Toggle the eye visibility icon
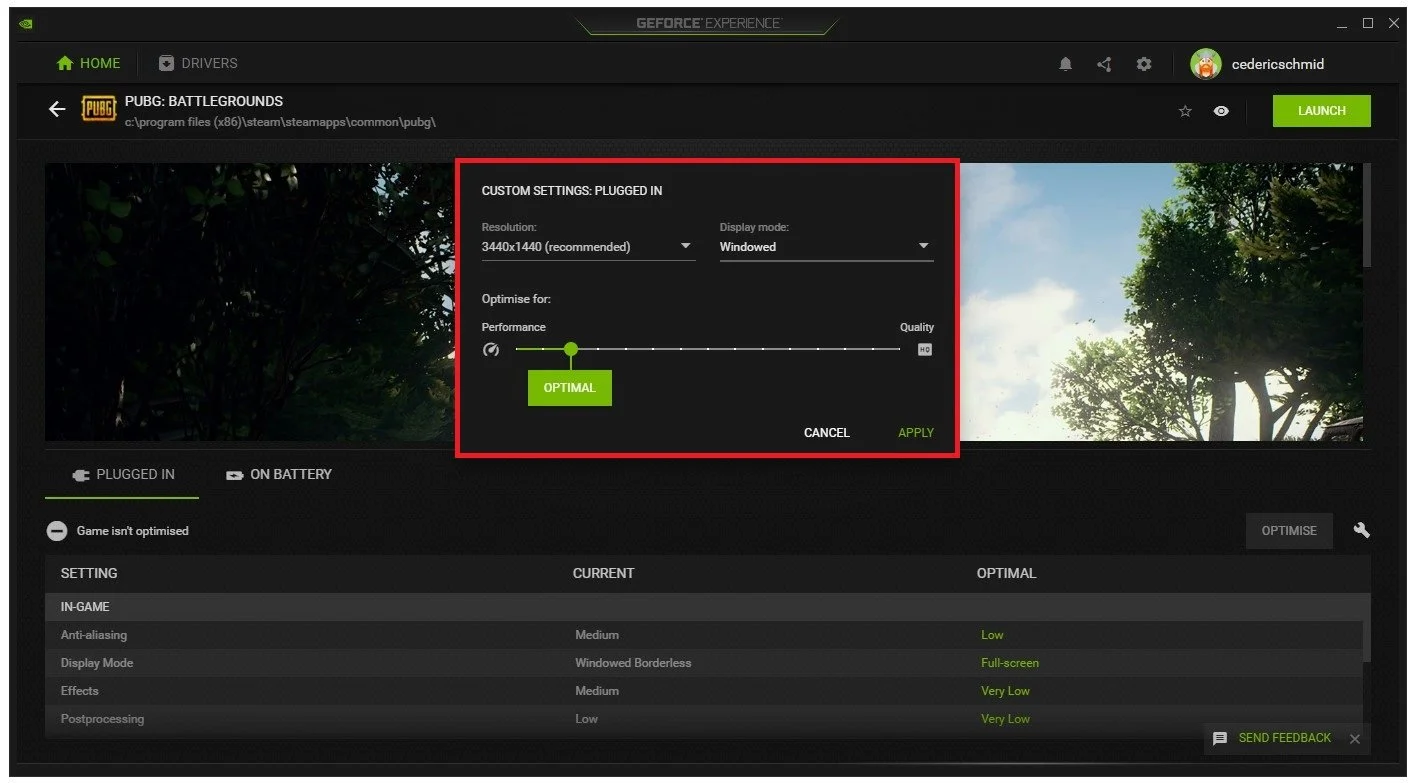 [1221, 111]
